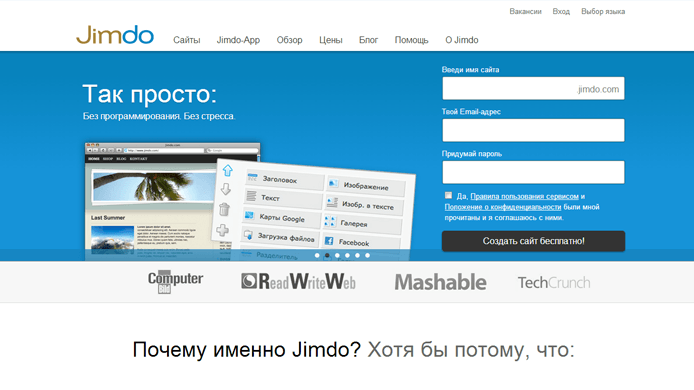Open Правила пользования сервисом link
The width and height of the screenshot is (694, 390).
[524, 196]
